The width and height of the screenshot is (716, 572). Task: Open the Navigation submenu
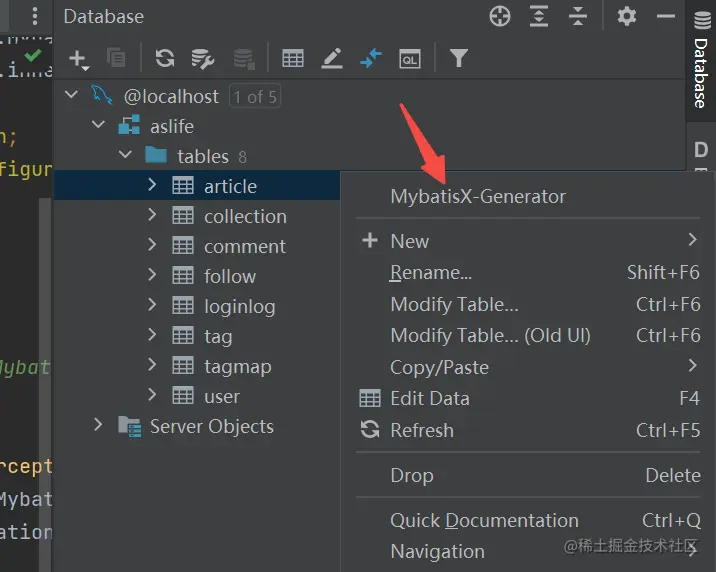click(x=528, y=551)
